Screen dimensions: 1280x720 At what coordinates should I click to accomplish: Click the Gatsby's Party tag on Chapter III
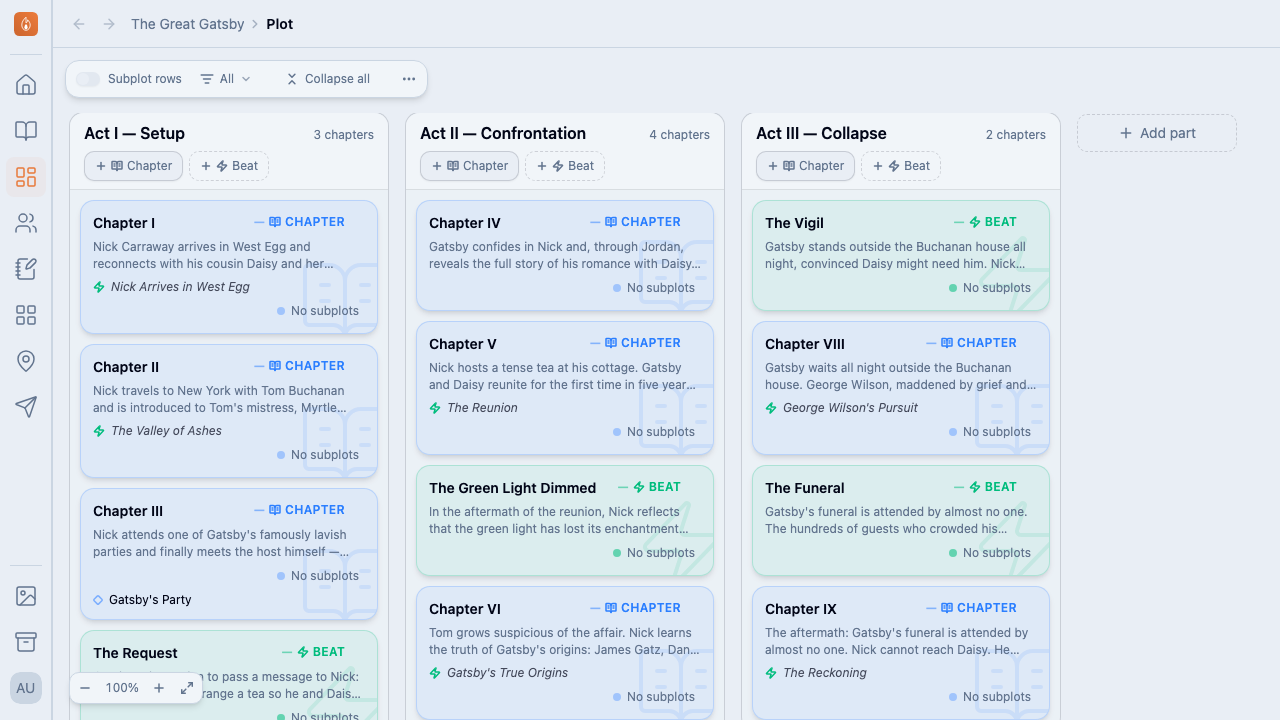(x=150, y=600)
